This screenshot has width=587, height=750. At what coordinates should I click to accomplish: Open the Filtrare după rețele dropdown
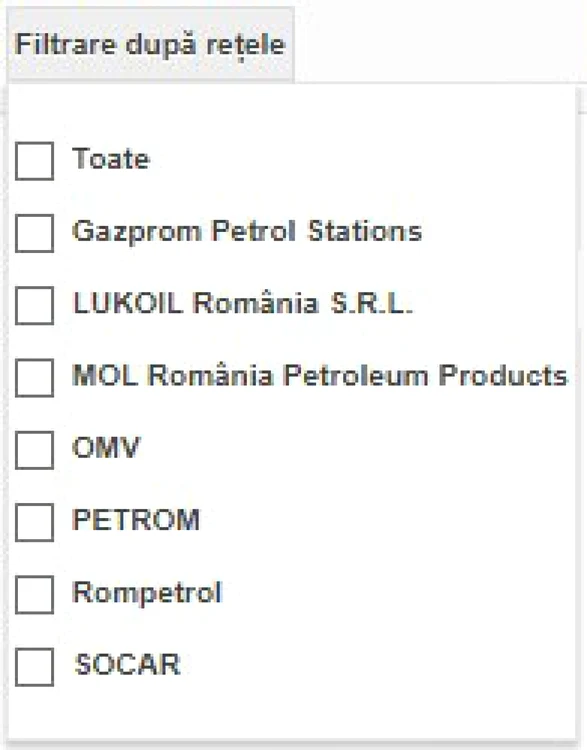tap(150, 44)
